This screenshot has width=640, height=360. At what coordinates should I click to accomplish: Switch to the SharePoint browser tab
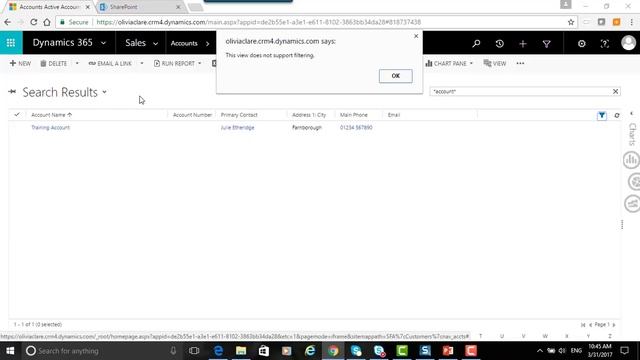(x=139, y=7)
